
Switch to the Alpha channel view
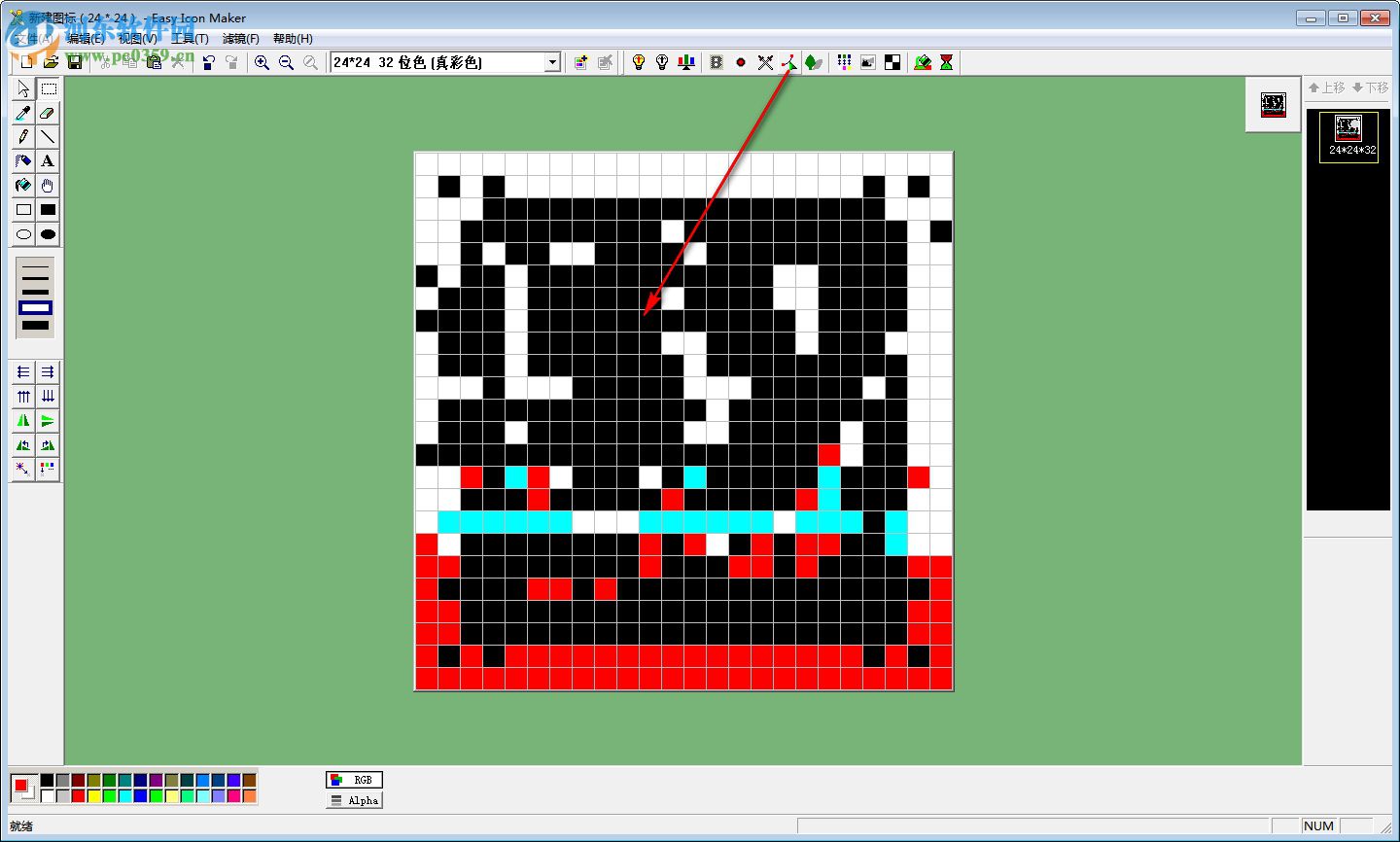click(353, 799)
